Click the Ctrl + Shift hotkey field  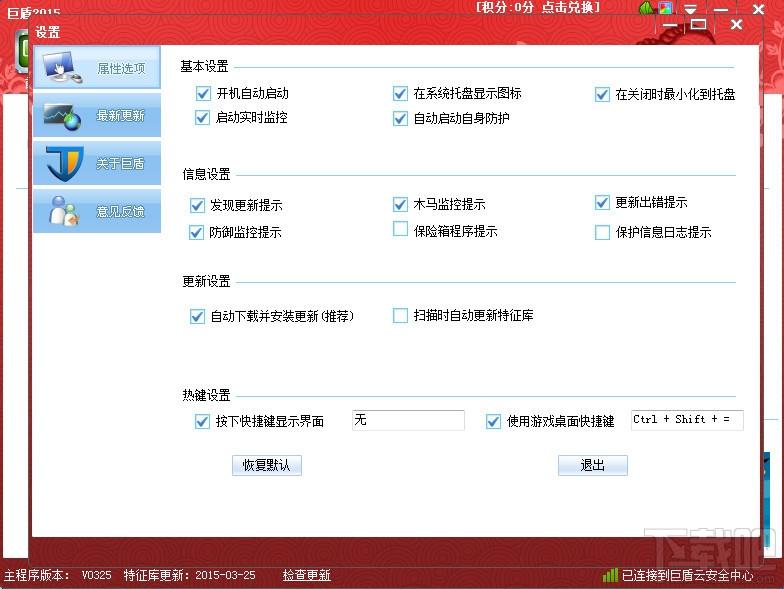click(687, 420)
